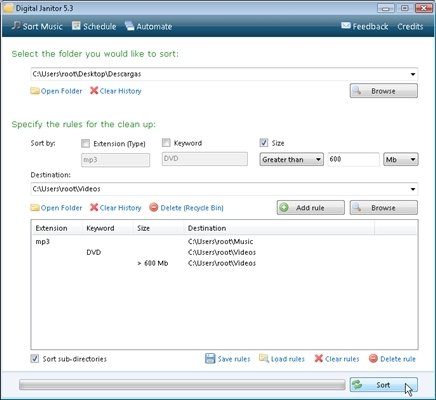Viewport: 436px width, 400px height.
Task: Uncheck the Size checkbox
Action: [x=264, y=143]
